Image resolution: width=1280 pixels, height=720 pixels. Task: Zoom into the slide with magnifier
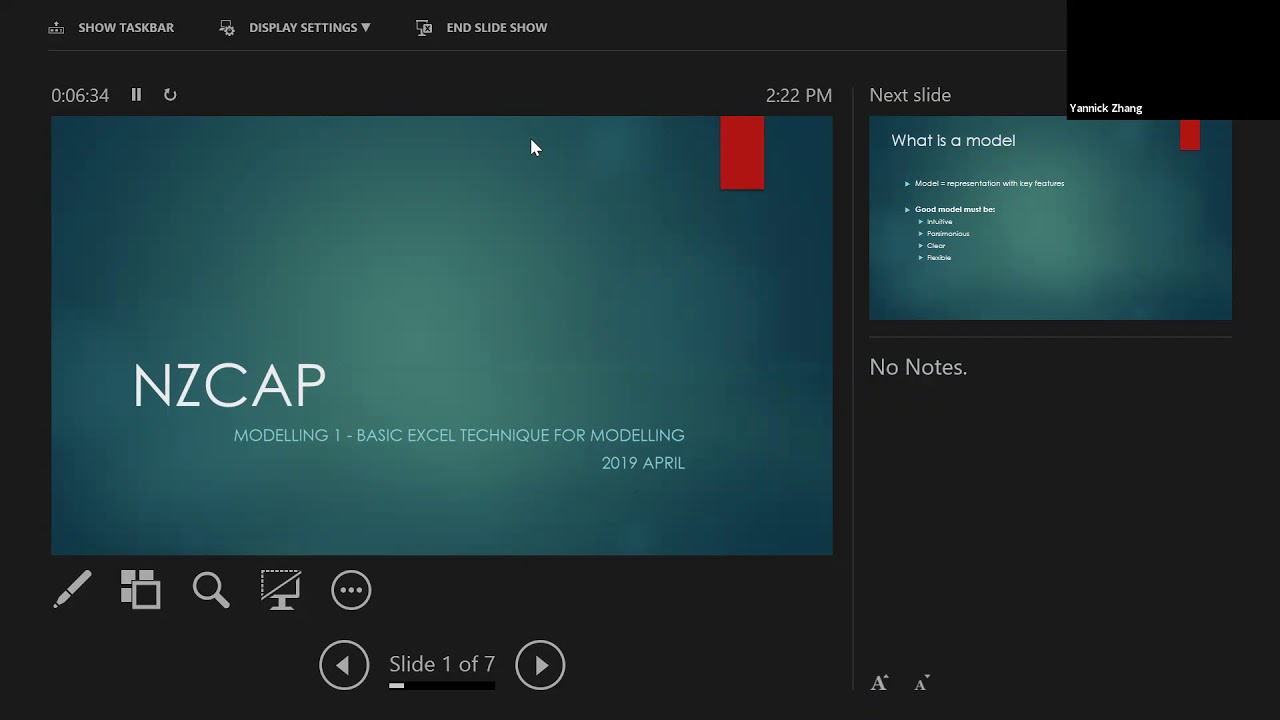tap(211, 590)
